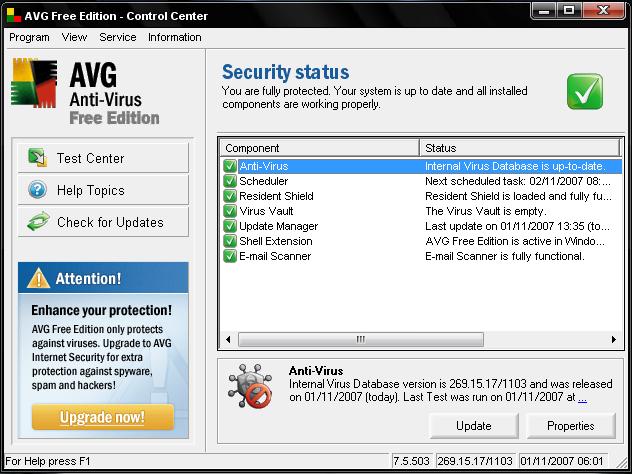Viewport: 632px width, 474px height.
Task: Click the green check beside E-mail Scanner
Action: click(x=230, y=256)
